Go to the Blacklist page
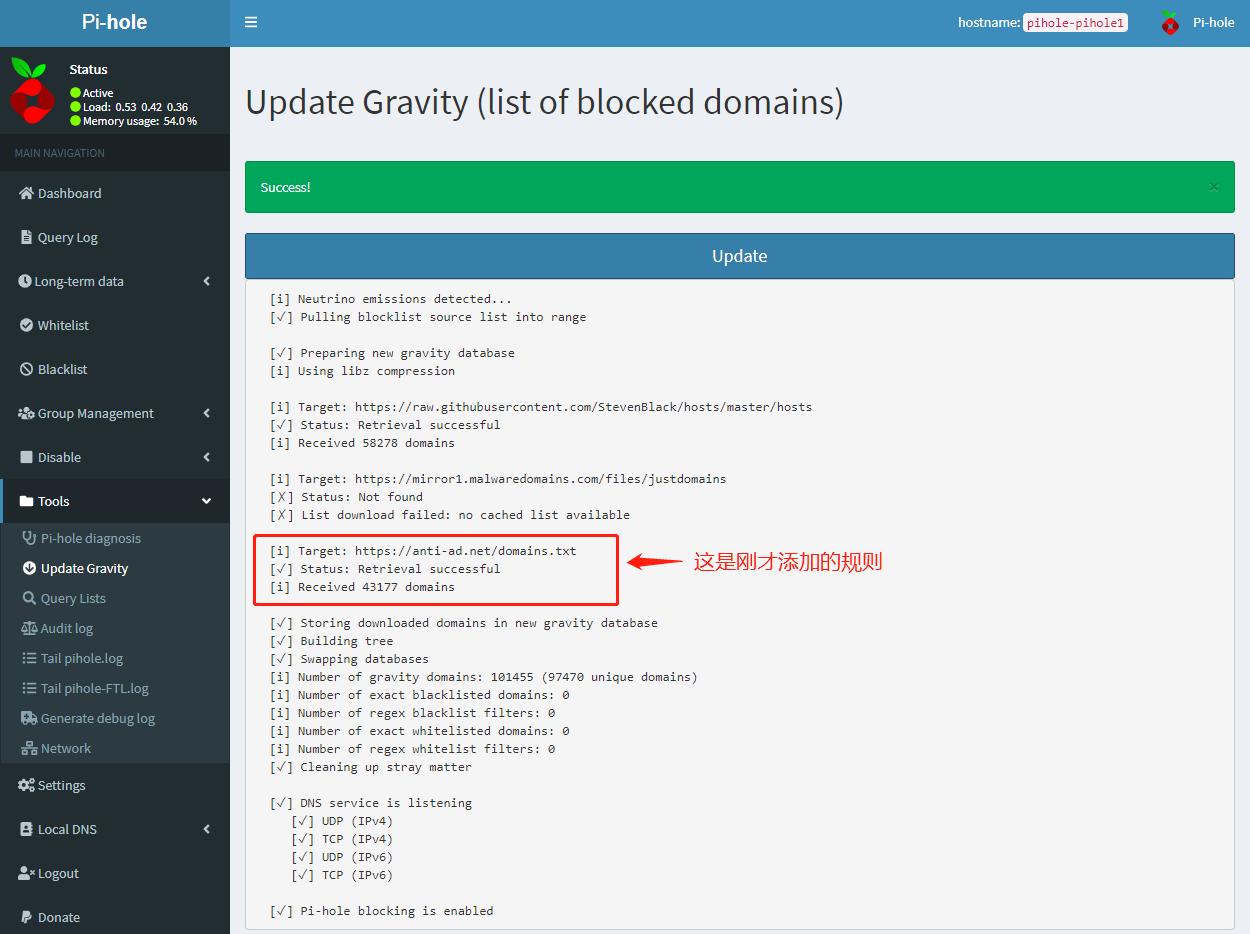The width and height of the screenshot is (1250, 934). click(115, 369)
